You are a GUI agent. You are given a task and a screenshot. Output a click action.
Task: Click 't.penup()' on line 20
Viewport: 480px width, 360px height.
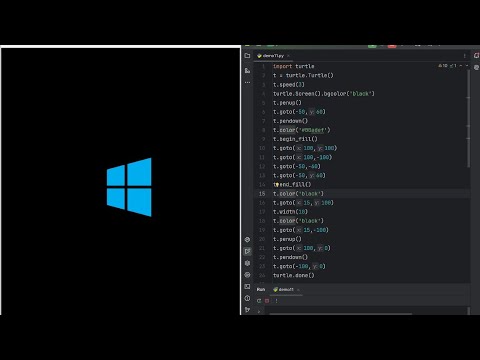(x=287, y=239)
